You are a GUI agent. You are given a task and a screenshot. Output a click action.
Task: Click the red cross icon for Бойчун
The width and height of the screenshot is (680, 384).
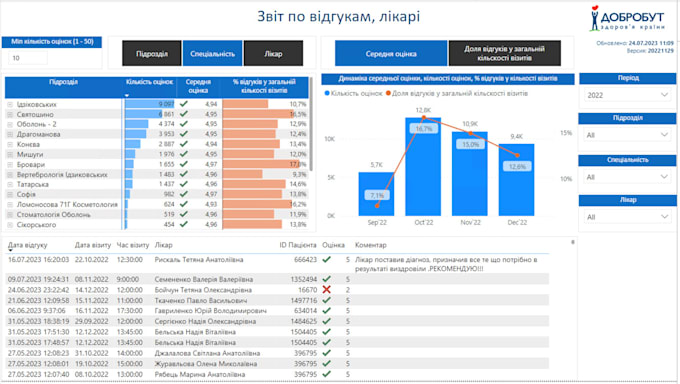tap(327, 289)
